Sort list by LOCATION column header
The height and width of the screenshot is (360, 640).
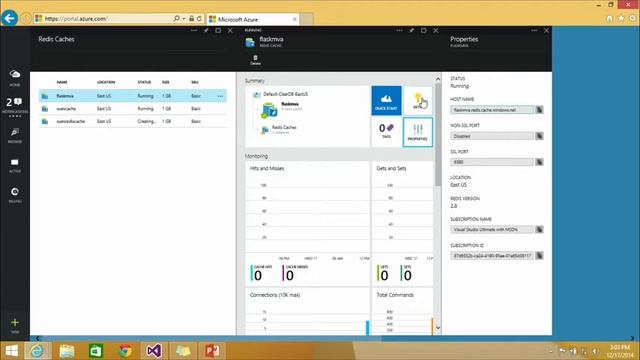point(106,82)
